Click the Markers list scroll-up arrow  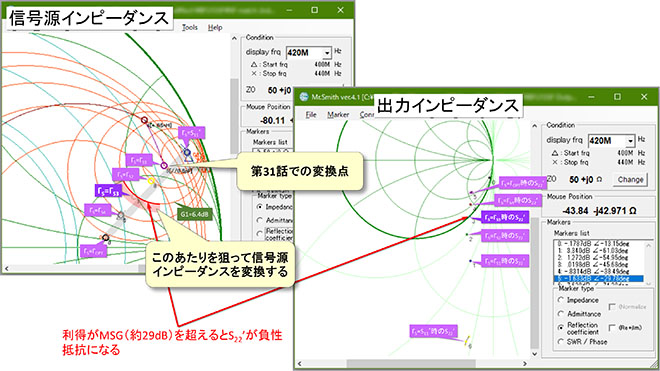click(648, 245)
